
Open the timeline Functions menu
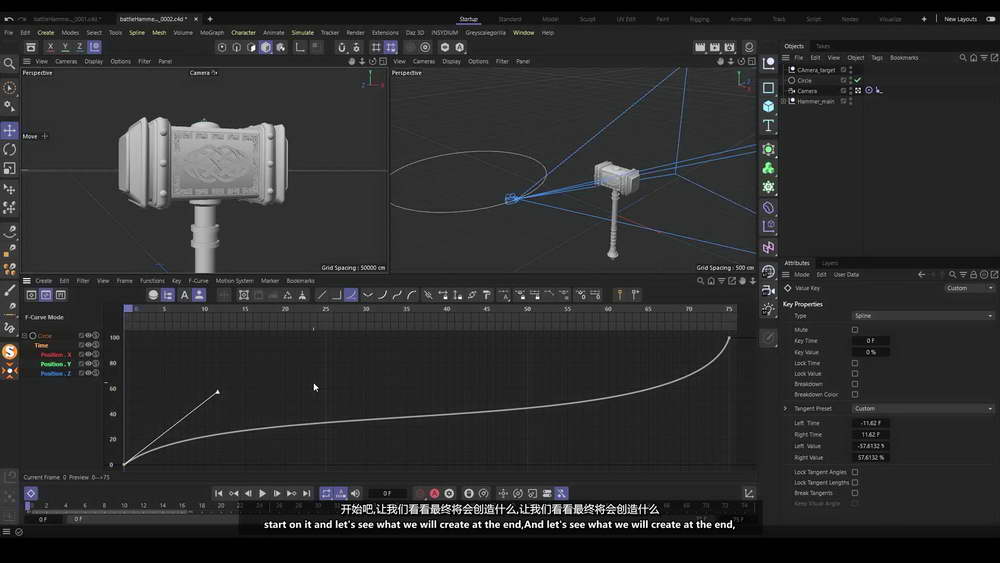[x=152, y=281]
